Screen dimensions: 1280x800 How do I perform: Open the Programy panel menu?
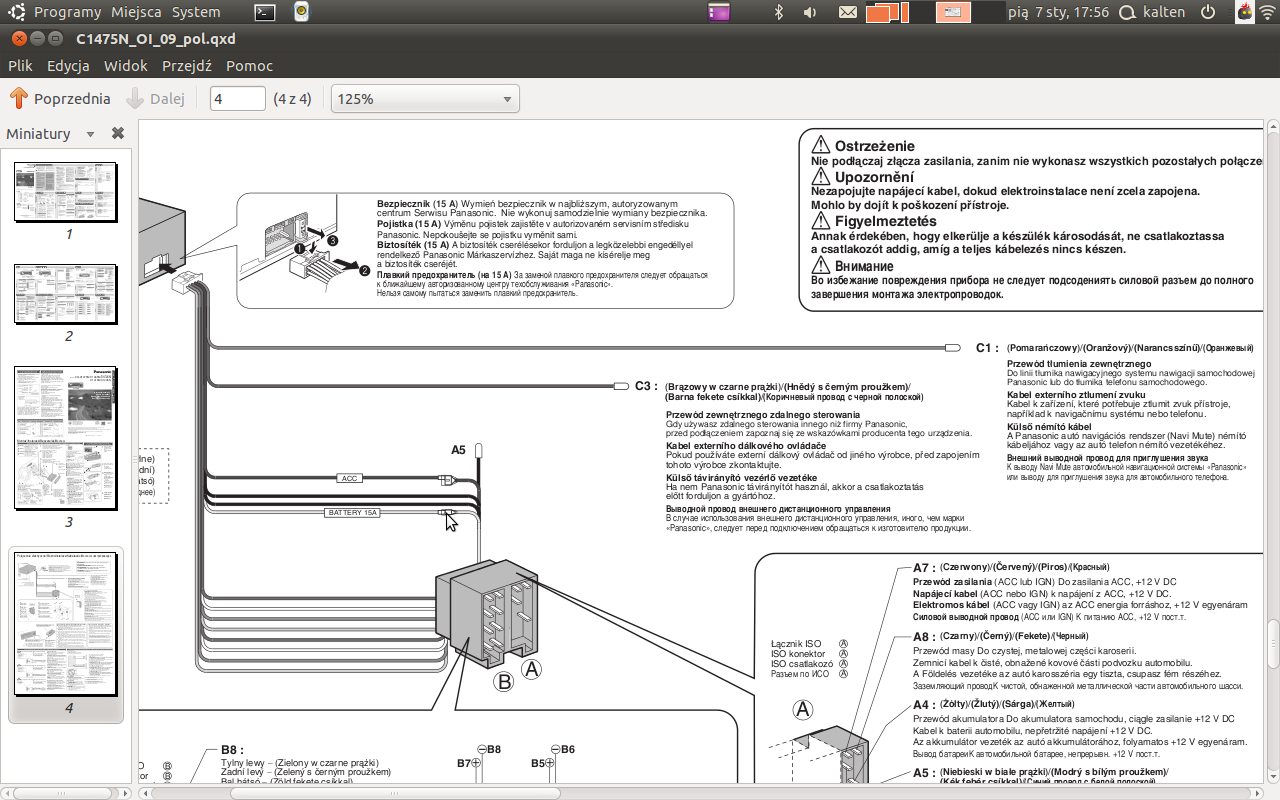pos(67,12)
